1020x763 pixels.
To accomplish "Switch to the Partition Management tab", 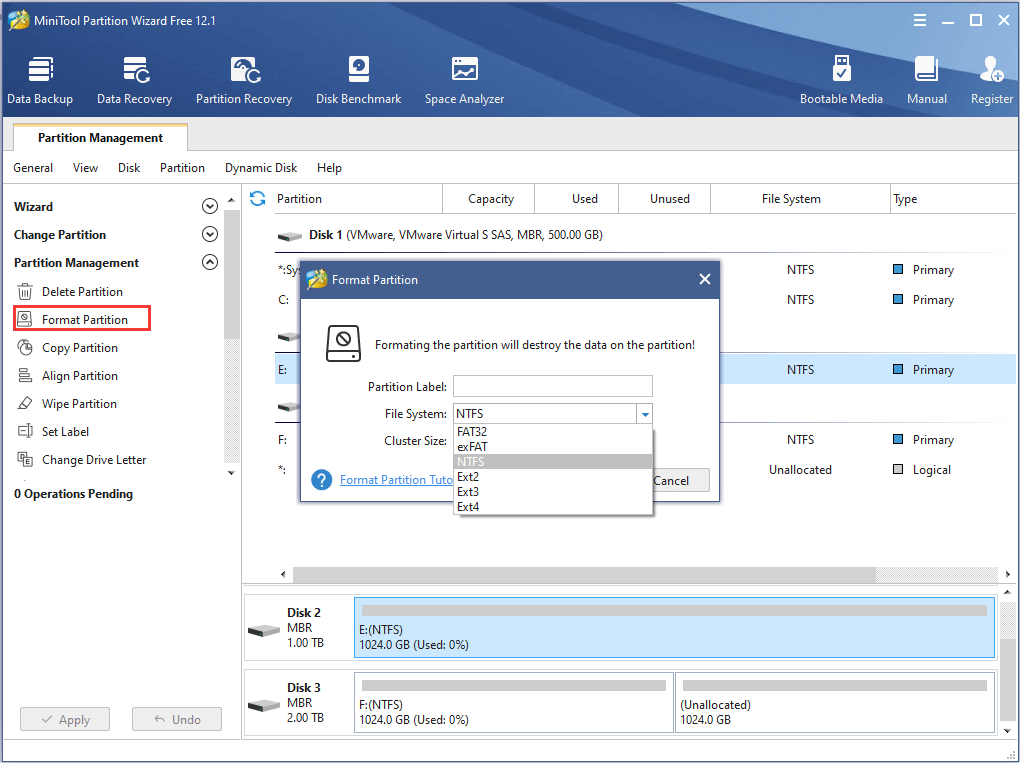I will click(100, 138).
